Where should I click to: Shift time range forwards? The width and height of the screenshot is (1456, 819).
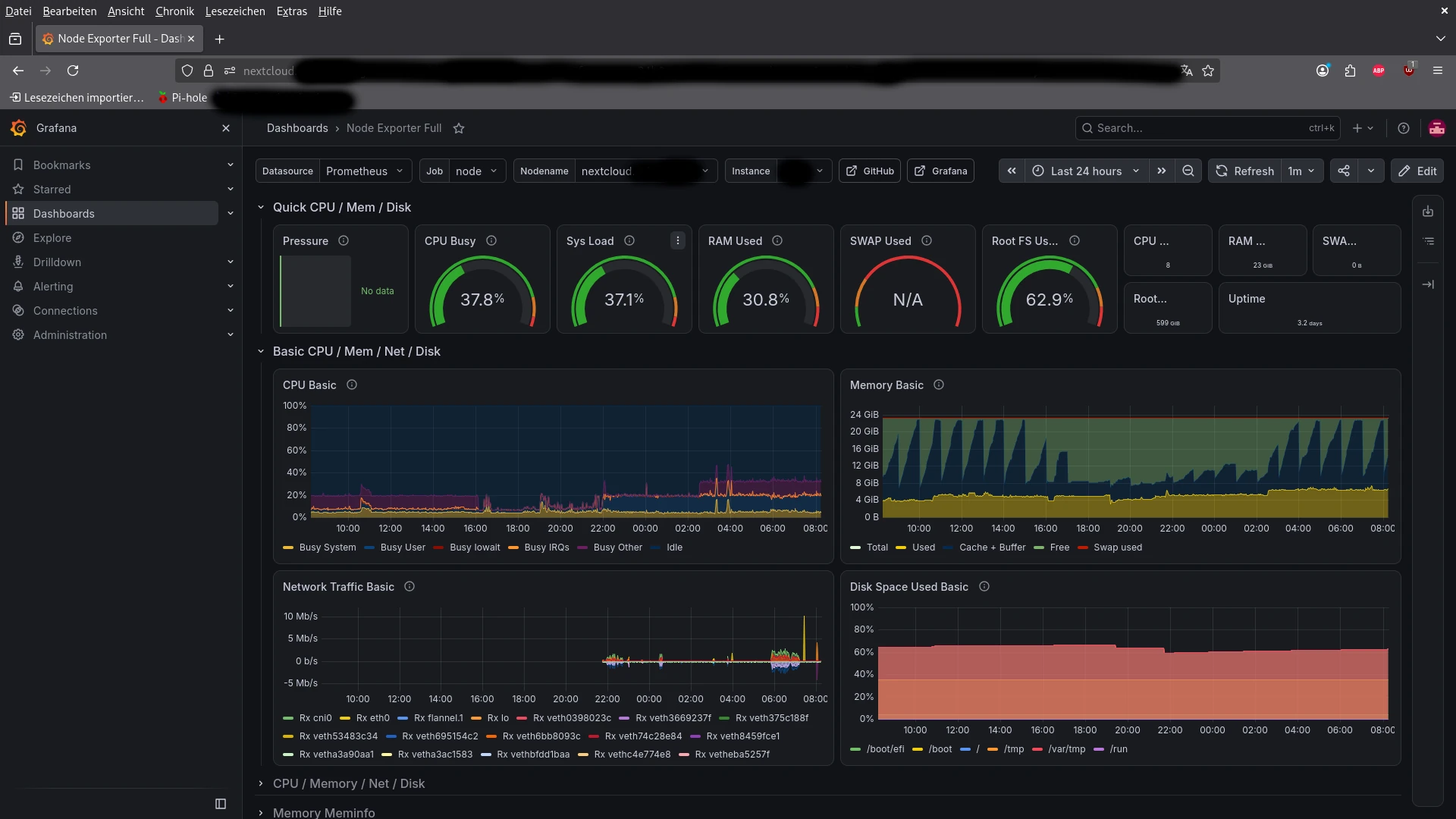coord(1162,171)
